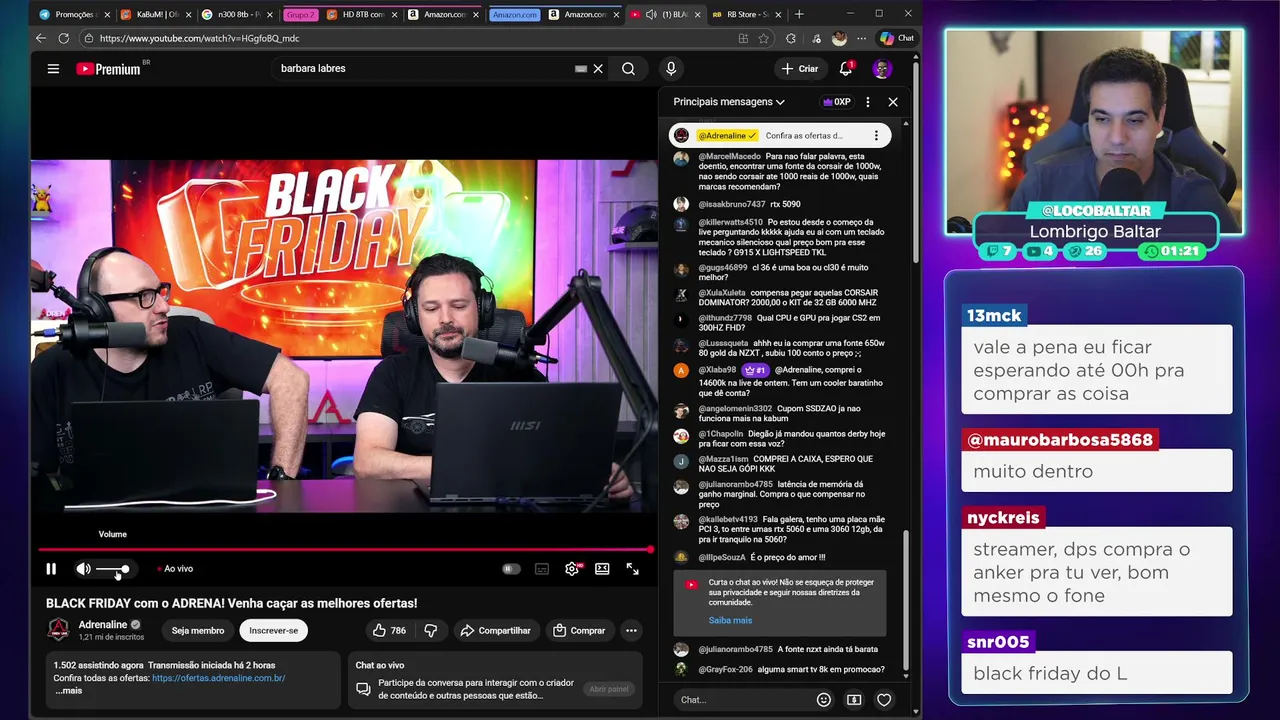Screen dimensions: 1280x720
Task: Expand the Principais mensagens chat dropdown
Action: pyautogui.click(x=729, y=102)
